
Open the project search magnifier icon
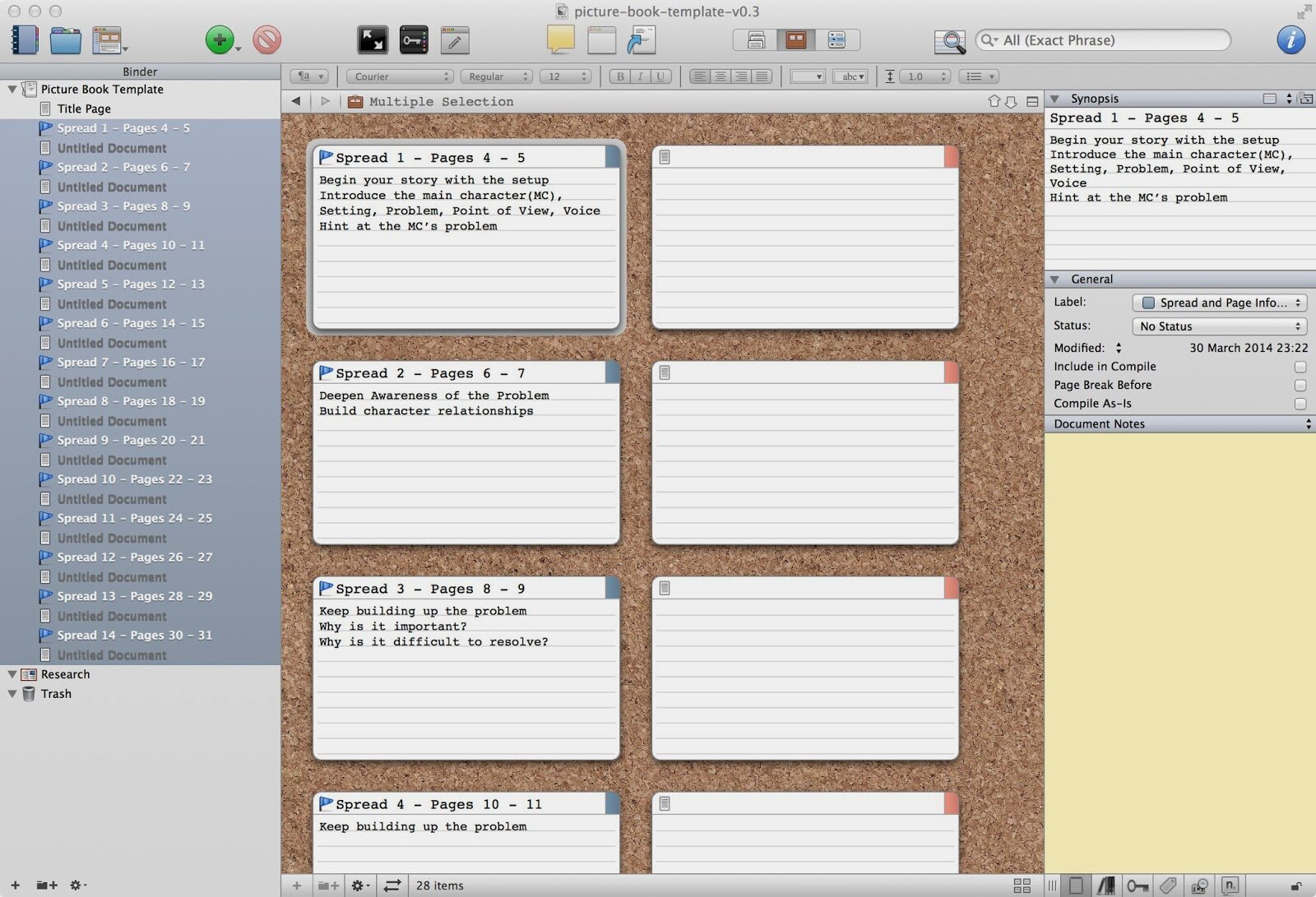tap(950, 40)
